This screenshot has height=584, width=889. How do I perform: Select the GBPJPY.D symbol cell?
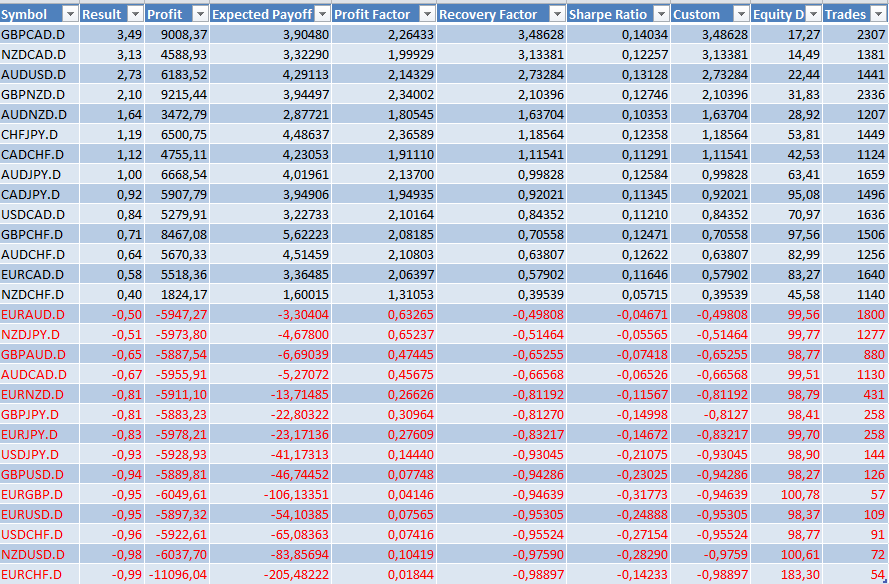(40, 414)
